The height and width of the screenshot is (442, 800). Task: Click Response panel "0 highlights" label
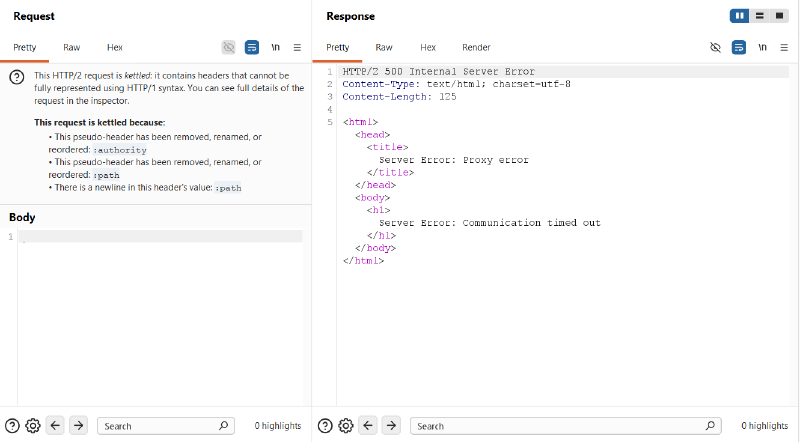(764, 426)
